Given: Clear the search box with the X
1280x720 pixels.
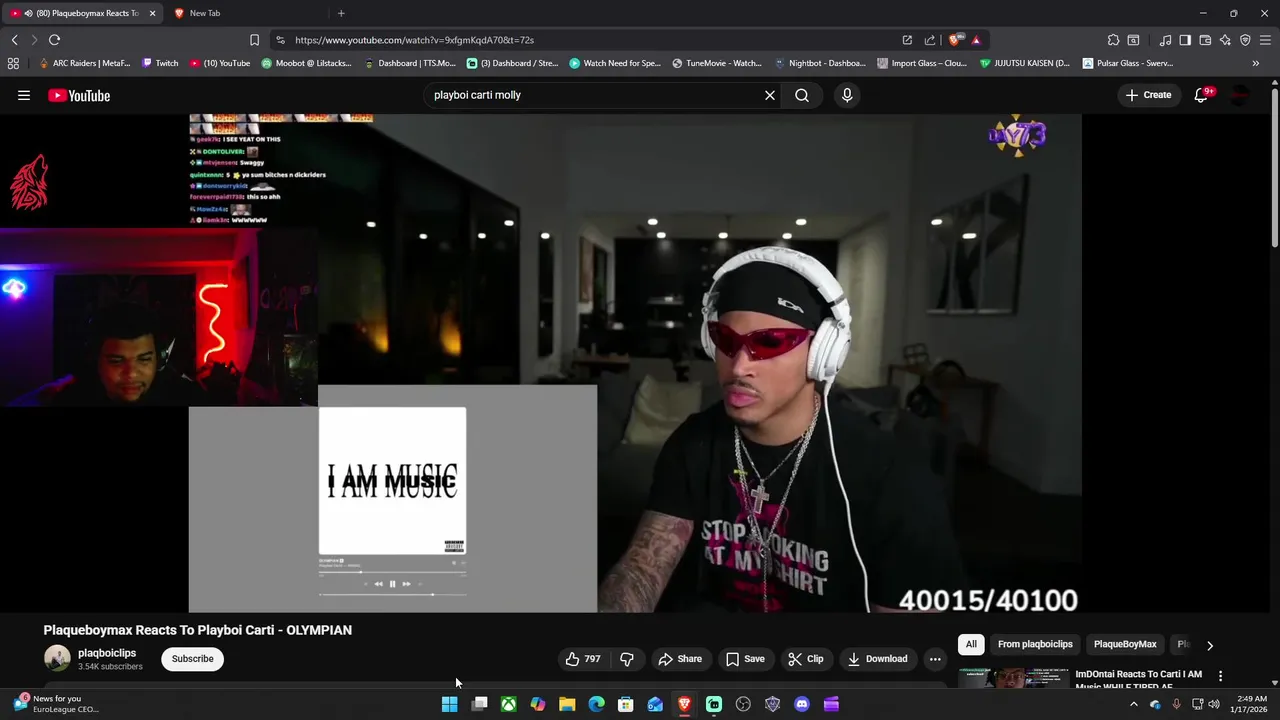Looking at the screenshot, I should coord(770,95).
